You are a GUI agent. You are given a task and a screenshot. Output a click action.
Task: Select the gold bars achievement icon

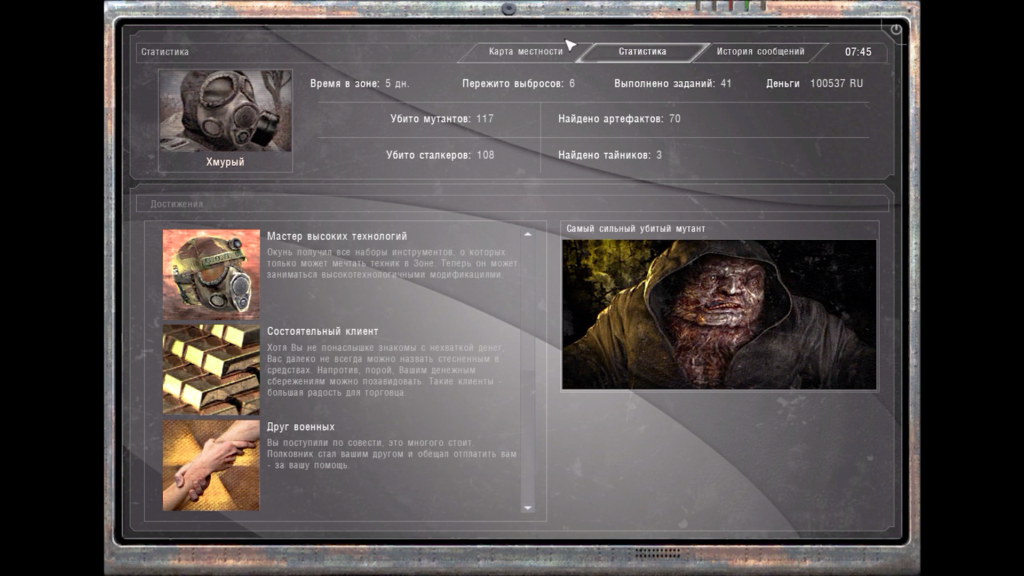[x=211, y=370]
